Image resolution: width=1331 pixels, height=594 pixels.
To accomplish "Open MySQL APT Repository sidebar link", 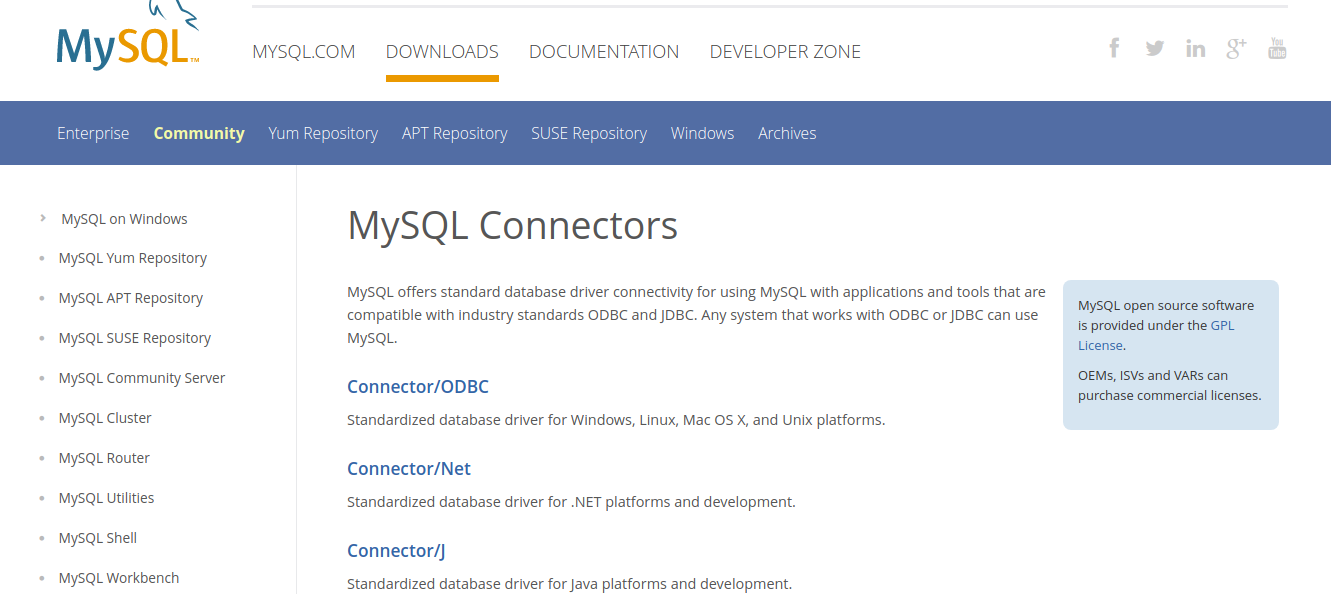I will (131, 298).
